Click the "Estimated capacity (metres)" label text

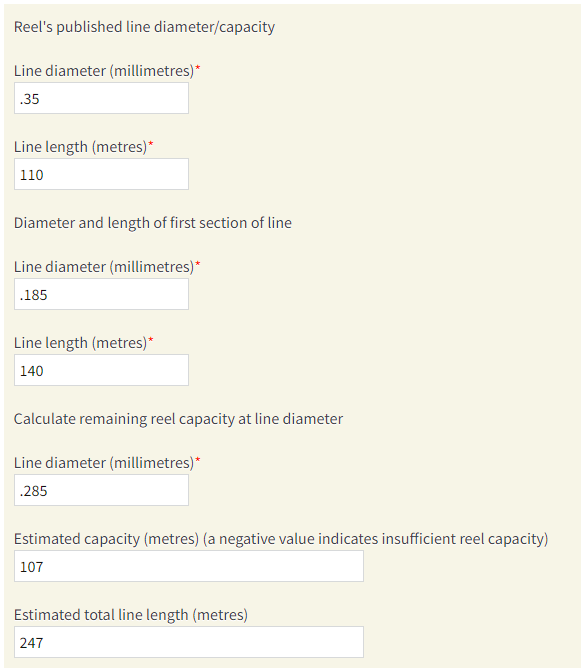pos(107,539)
